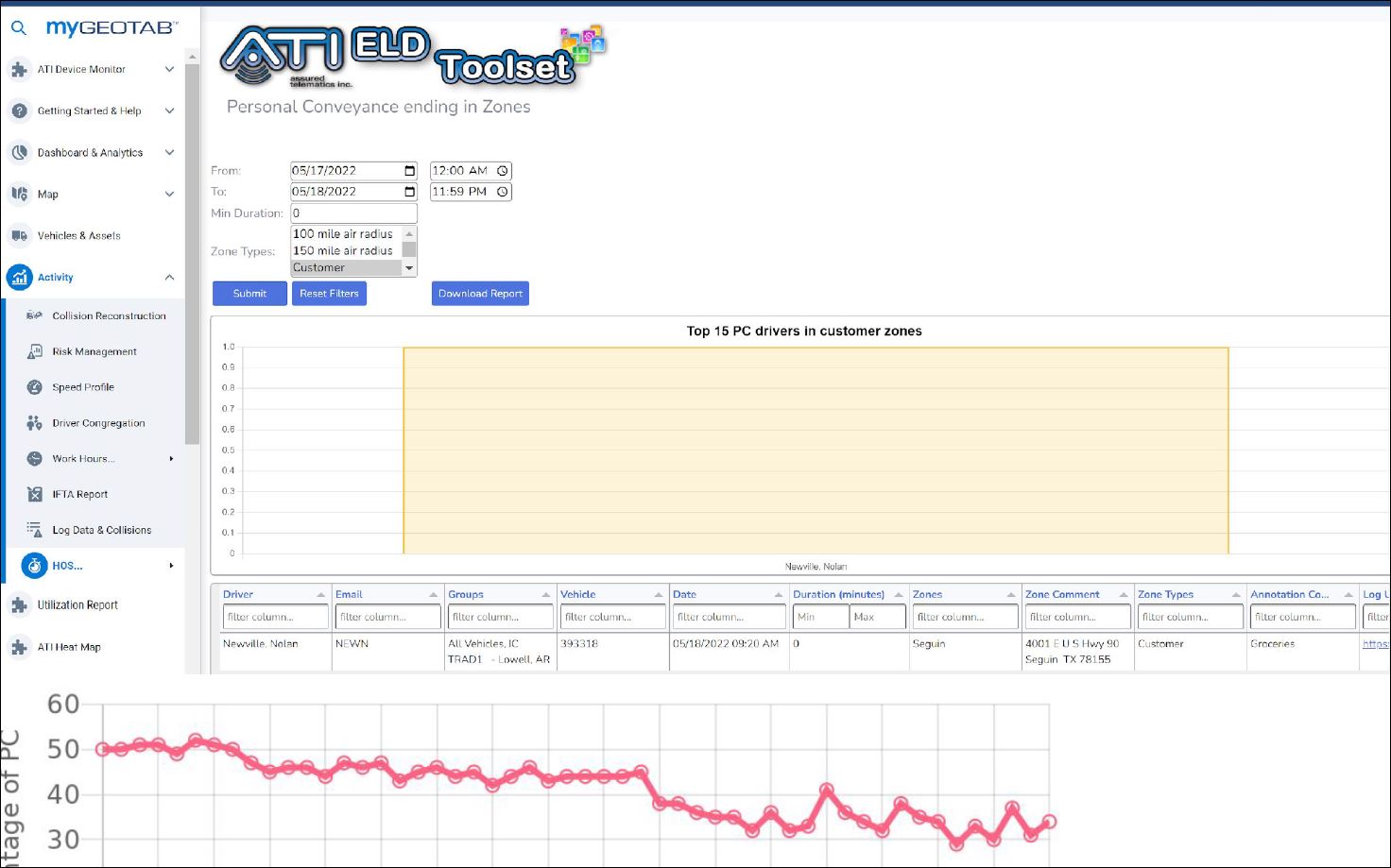Click the sidebar vertical scrollbar

192,255
